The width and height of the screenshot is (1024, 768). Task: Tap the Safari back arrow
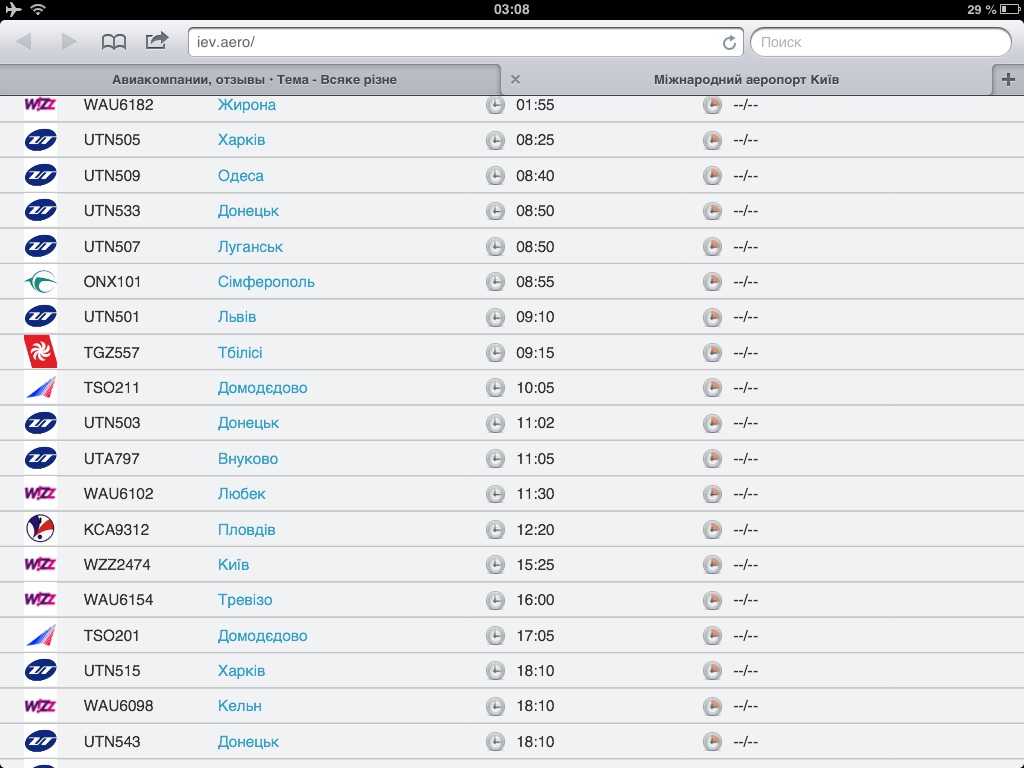click(25, 42)
